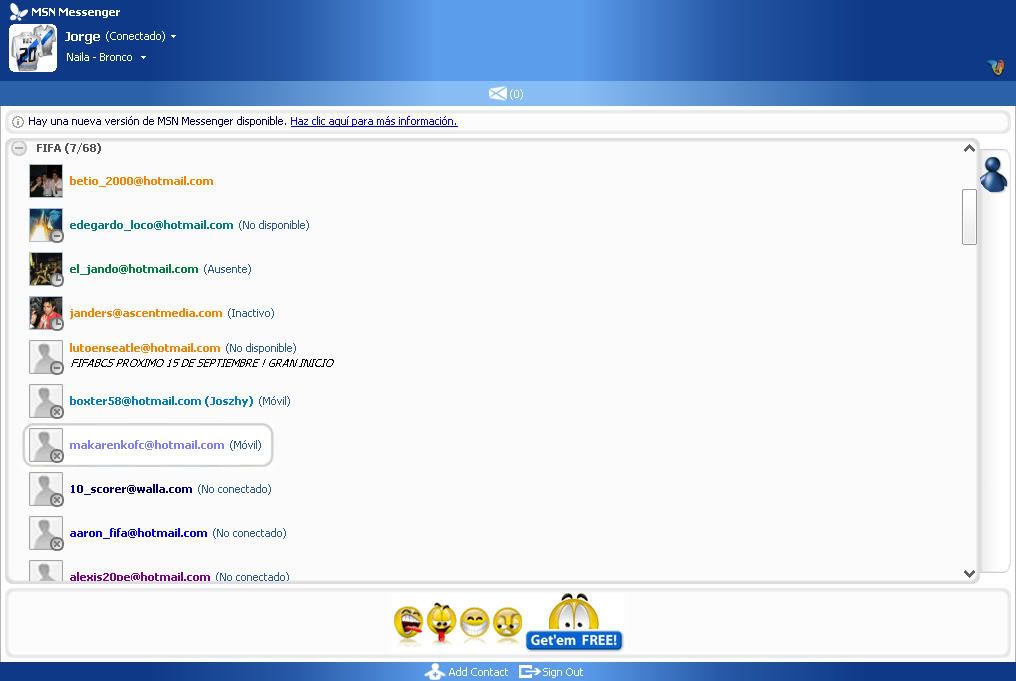Screen dimensions: 1016x681
Task: Click the Sign Out button
Action: (x=551, y=672)
